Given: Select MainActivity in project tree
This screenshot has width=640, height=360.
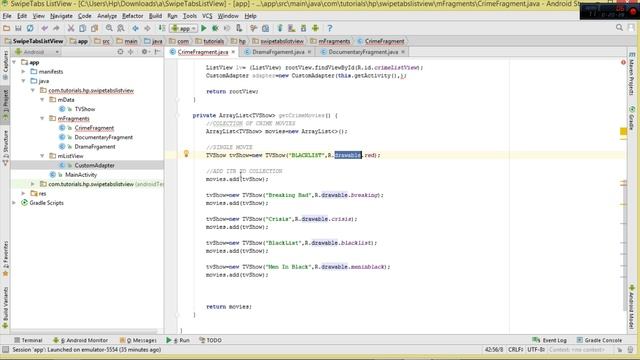Looking at the screenshot, I should click(x=81, y=175).
